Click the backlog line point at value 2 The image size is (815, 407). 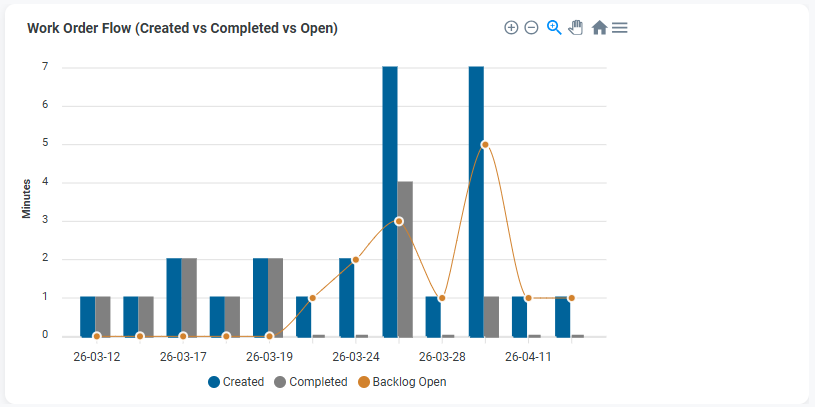click(x=356, y=259)
